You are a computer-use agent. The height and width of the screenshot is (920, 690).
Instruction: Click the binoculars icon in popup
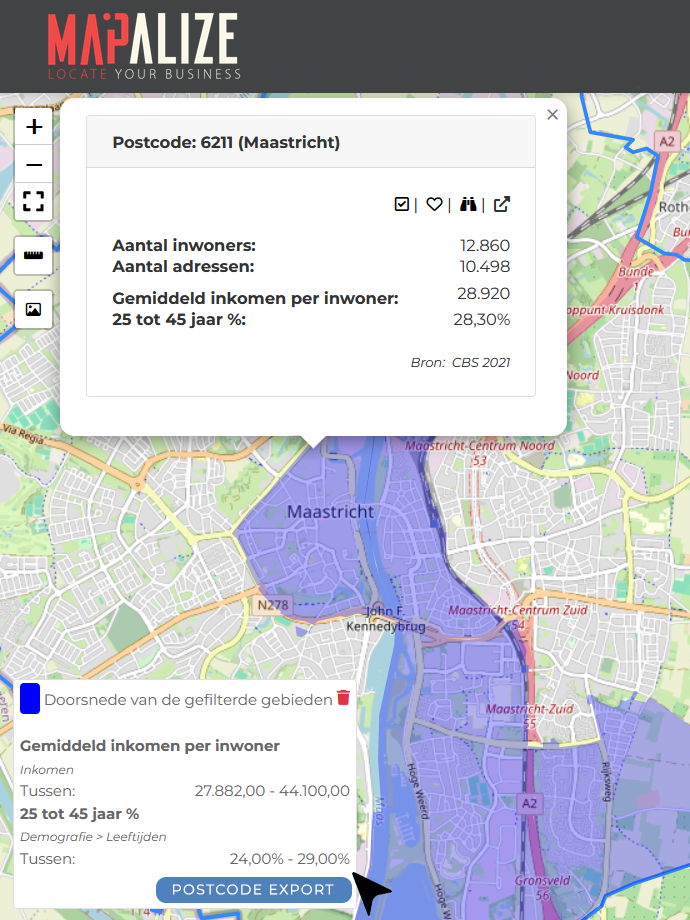coord(468,204)
